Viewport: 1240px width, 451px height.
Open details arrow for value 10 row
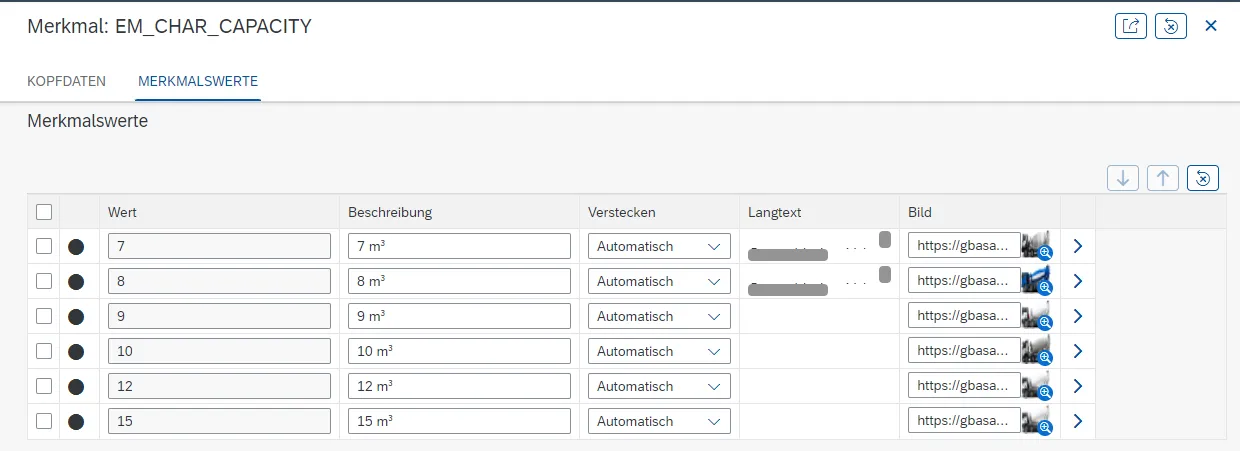1077,352
